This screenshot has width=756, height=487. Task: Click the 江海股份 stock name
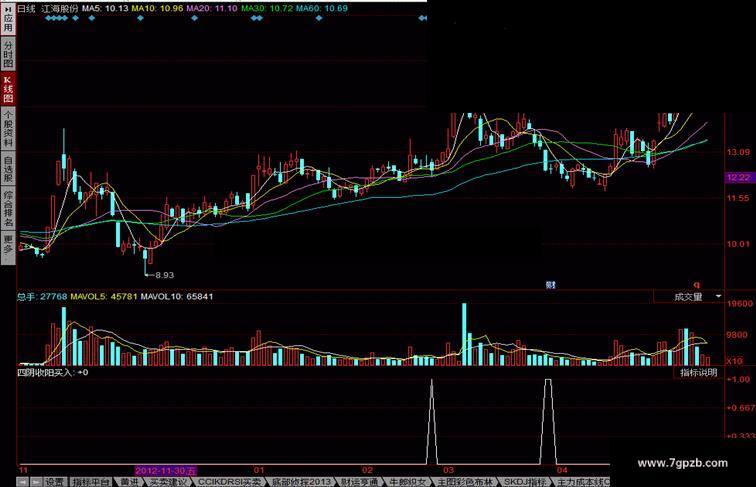click(59, 8)
